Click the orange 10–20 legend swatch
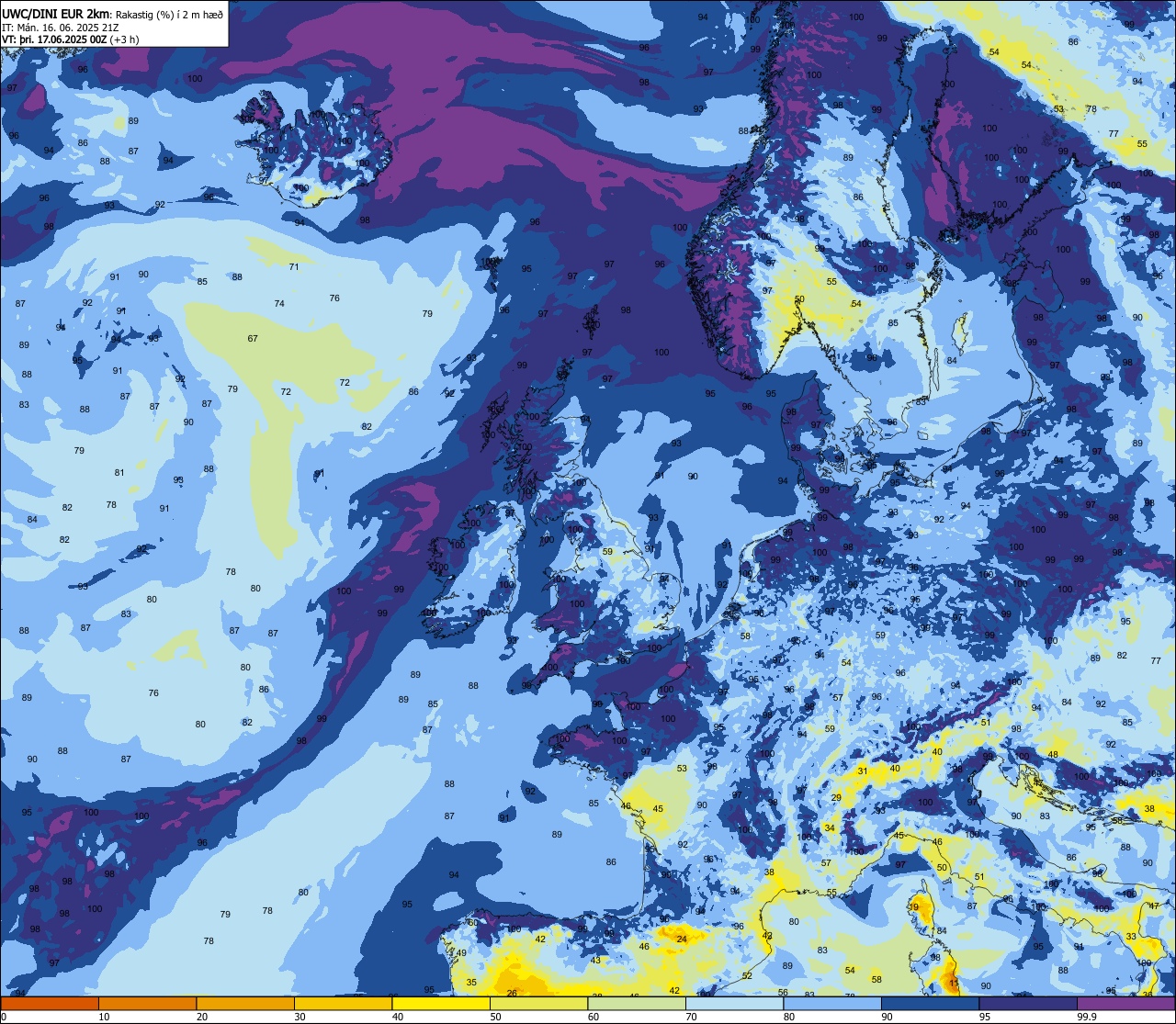Viewport: 1176px width, 1024px height. pyautogui.click(x=147, y=1003)
